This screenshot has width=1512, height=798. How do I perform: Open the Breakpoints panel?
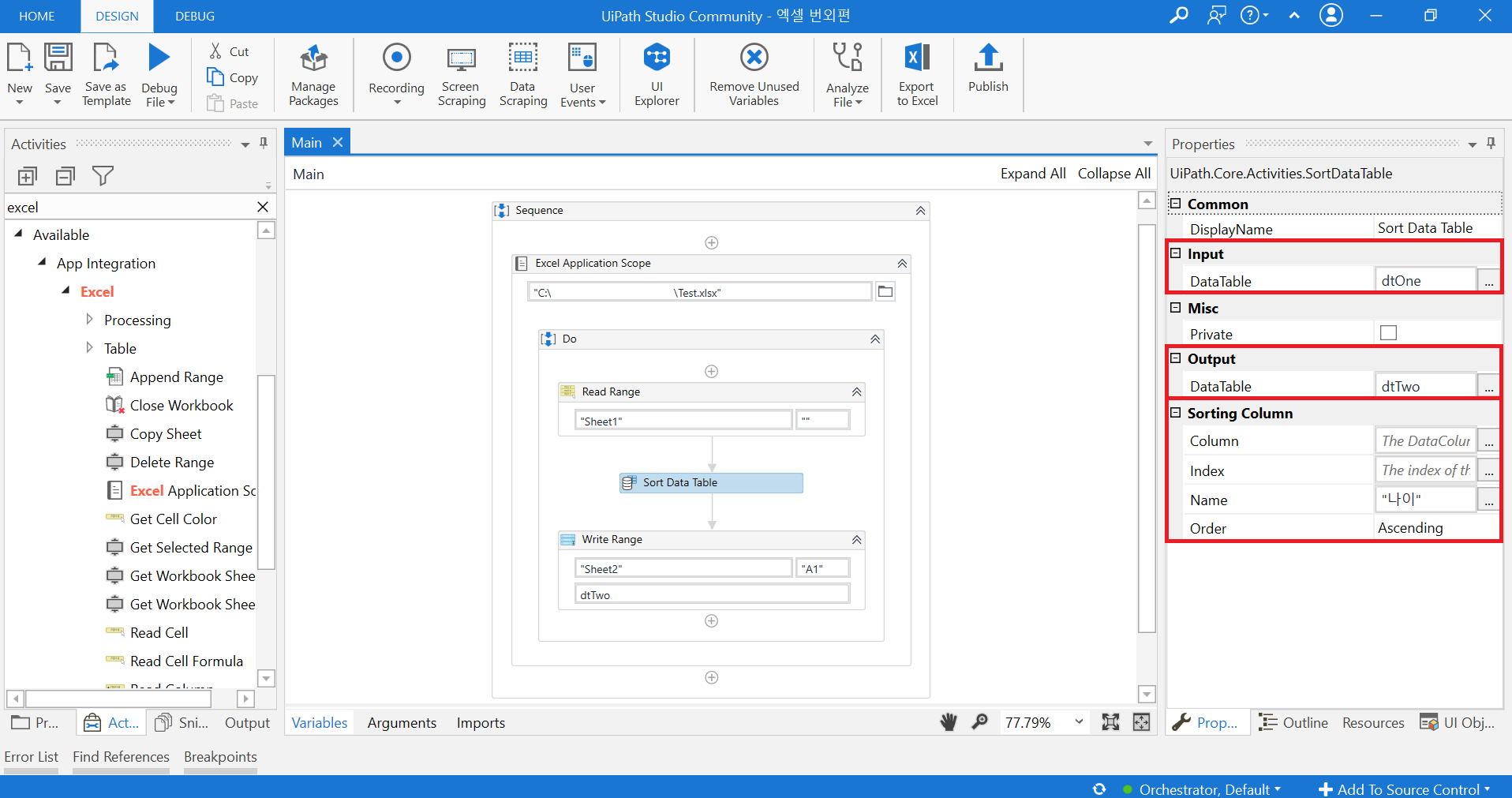coord(220,757)
